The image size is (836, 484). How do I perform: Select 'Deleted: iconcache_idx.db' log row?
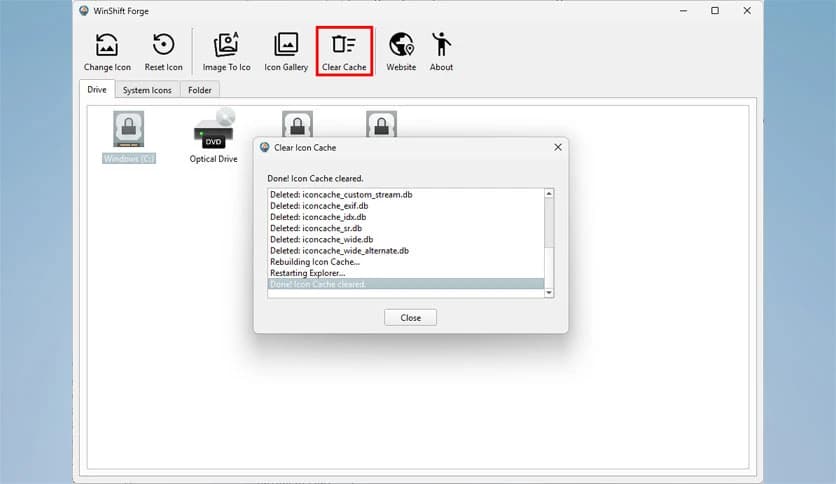(405, 217)
